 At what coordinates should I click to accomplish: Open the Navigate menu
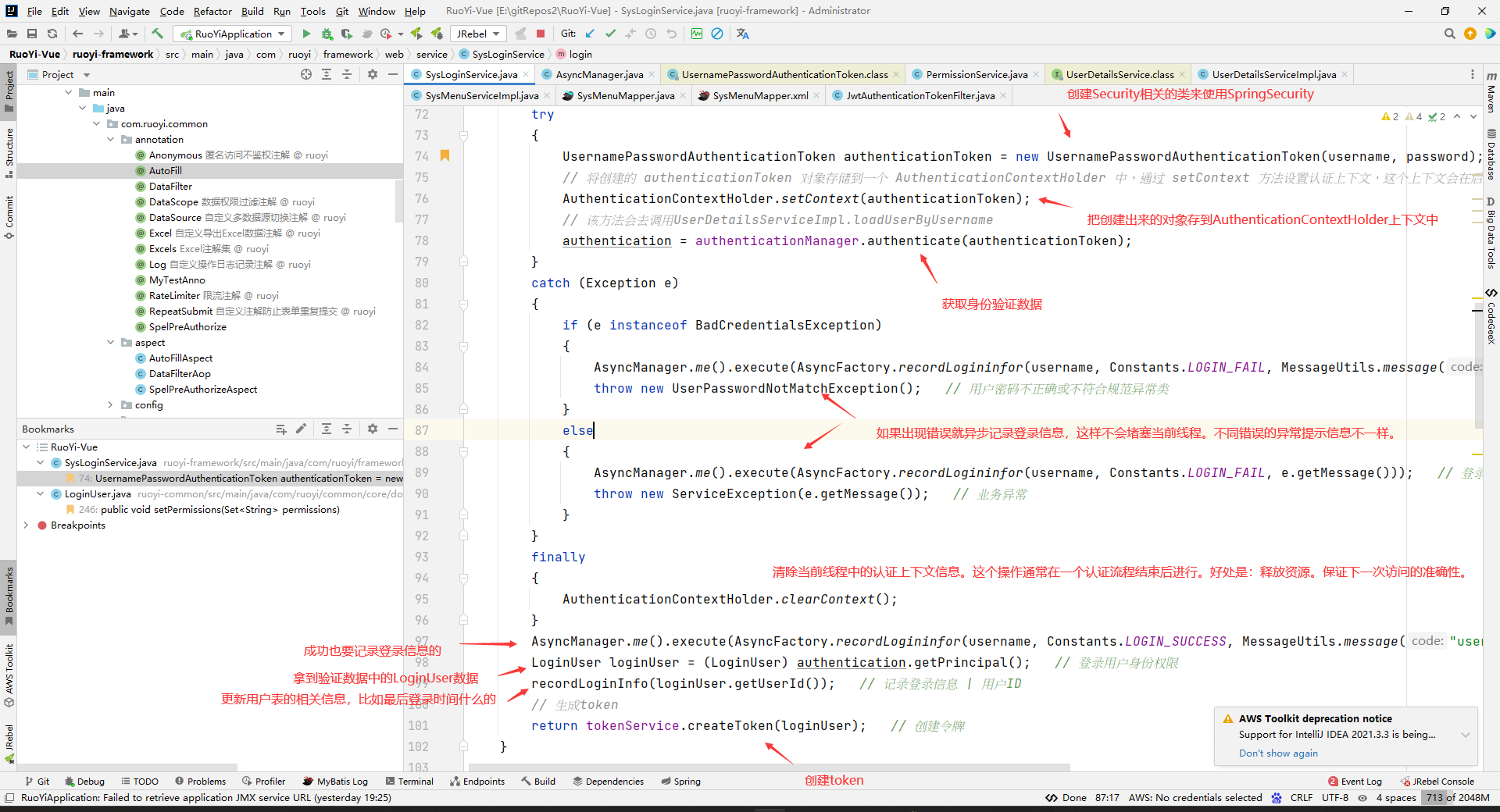(130, 11)
